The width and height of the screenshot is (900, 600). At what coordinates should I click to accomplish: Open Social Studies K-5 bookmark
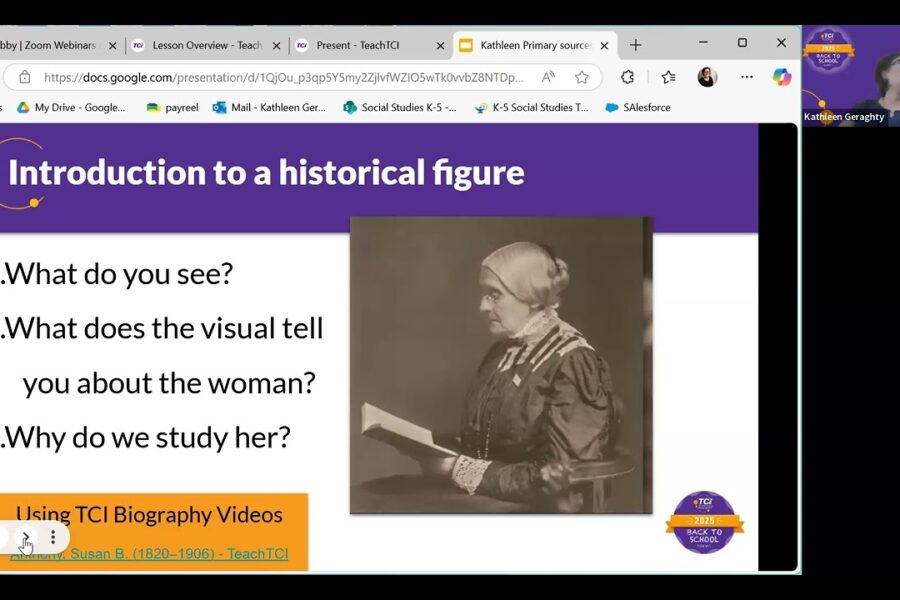pos(399,107)
